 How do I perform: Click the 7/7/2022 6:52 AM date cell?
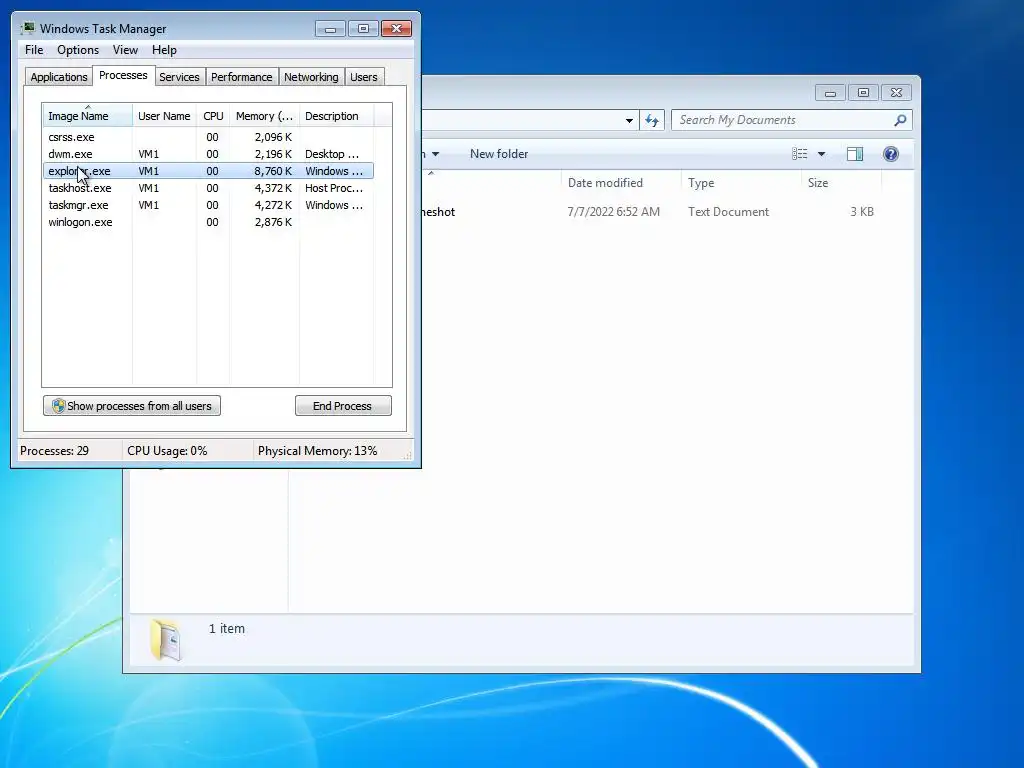pyautogui.click(x=613, y=212)
